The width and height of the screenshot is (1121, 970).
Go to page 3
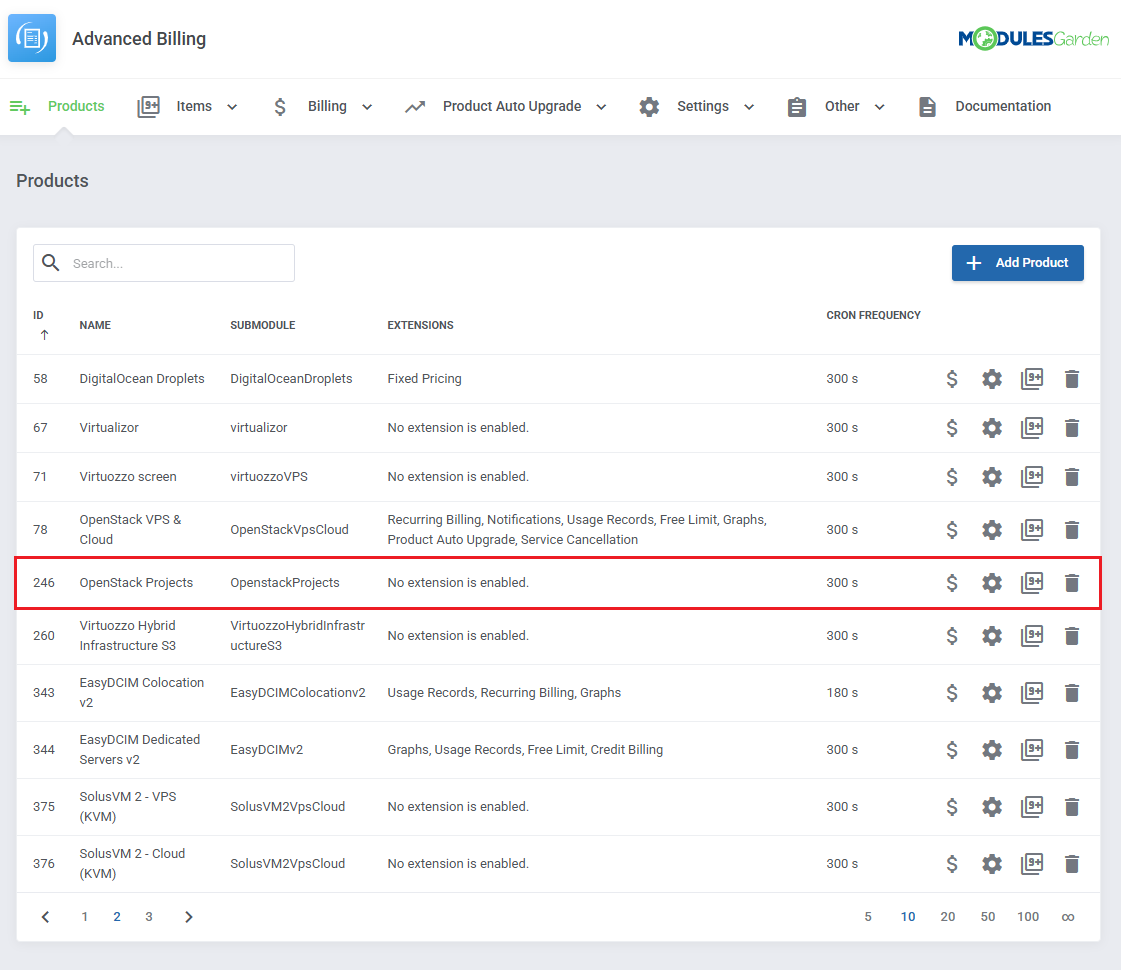point(149,916)
